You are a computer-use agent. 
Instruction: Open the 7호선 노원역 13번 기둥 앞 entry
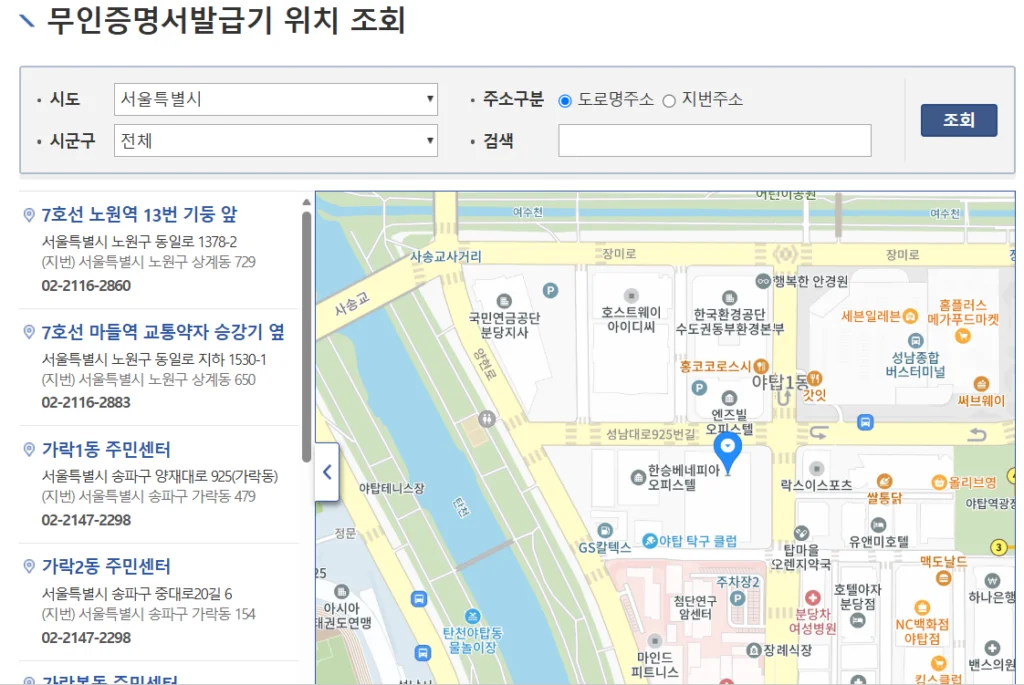pyautogui.click(x=139, y=214)
